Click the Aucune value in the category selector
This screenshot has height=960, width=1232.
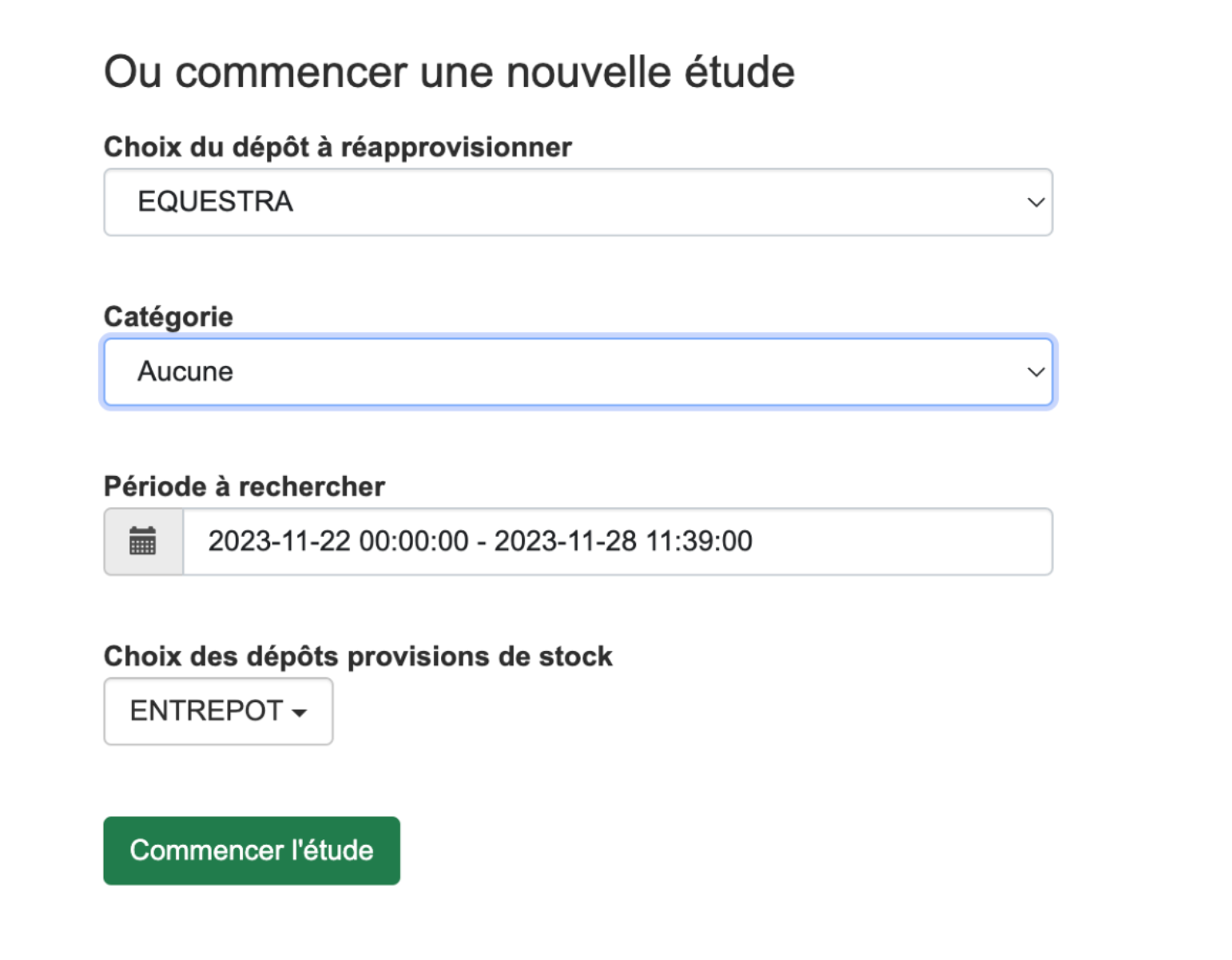(x=185, y=372)
